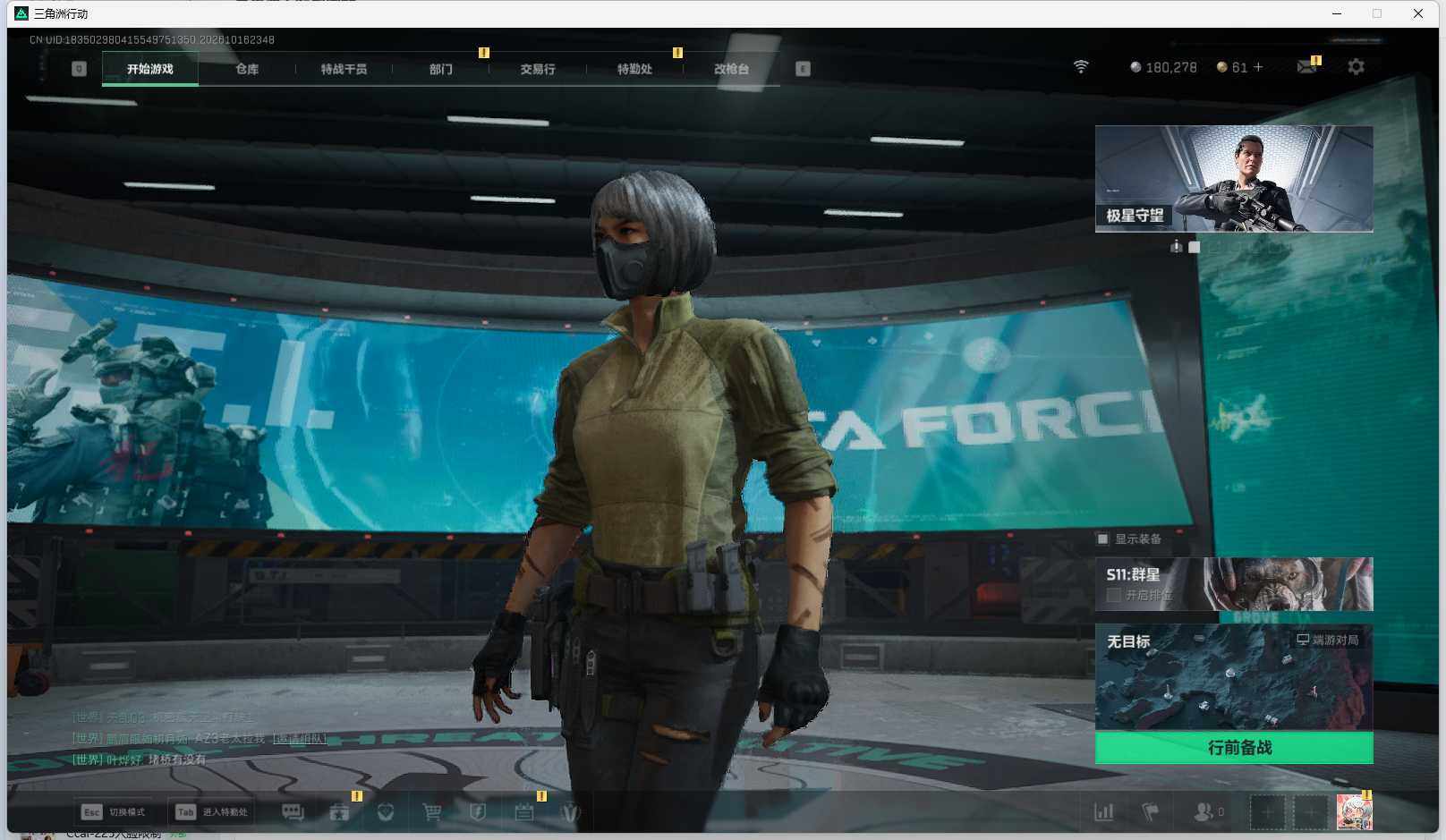Select the white square banner page indicator
This screenshot has height=840, width=1446.
tap(1194, 247)
